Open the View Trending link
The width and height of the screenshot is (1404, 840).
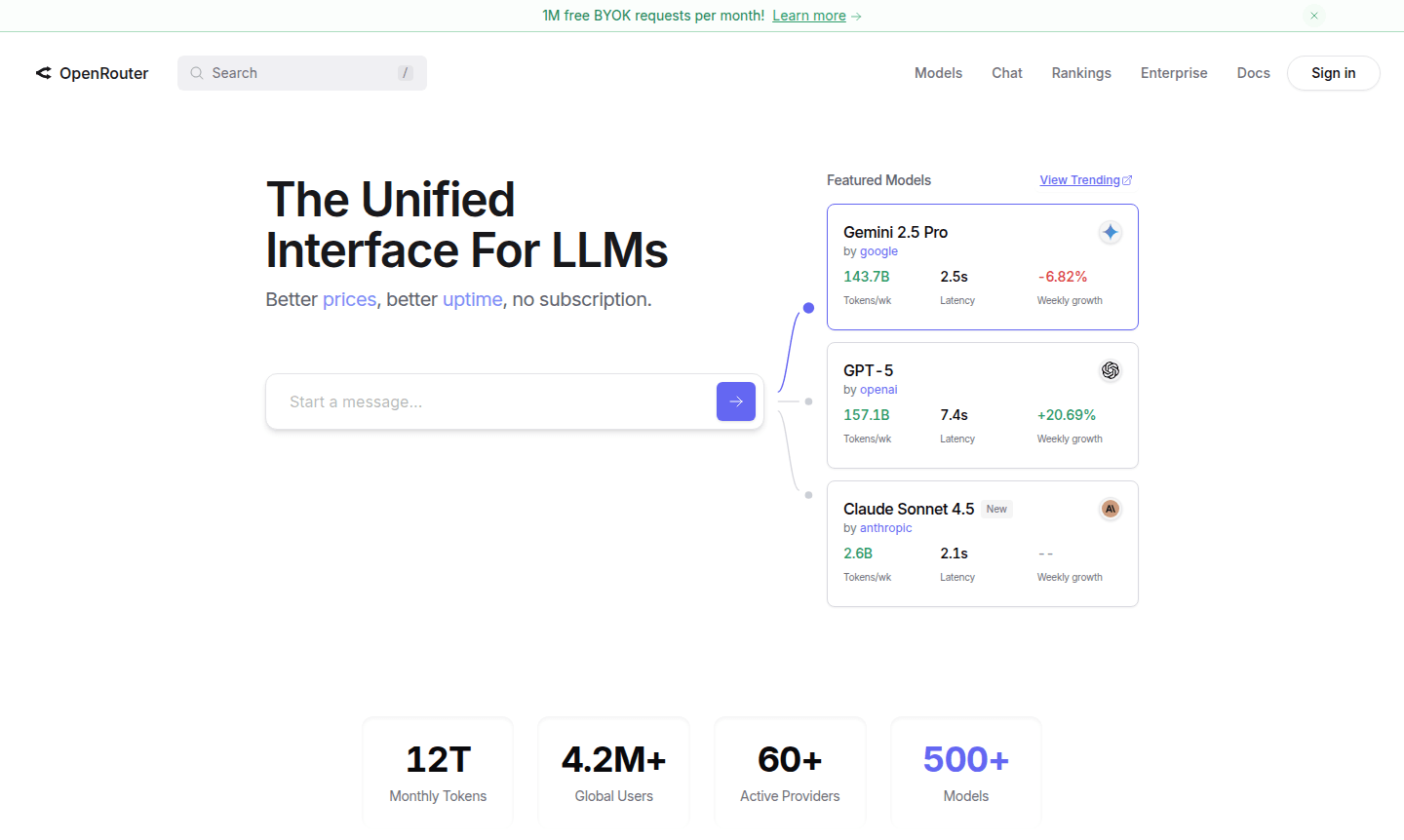click(1078, 179)
